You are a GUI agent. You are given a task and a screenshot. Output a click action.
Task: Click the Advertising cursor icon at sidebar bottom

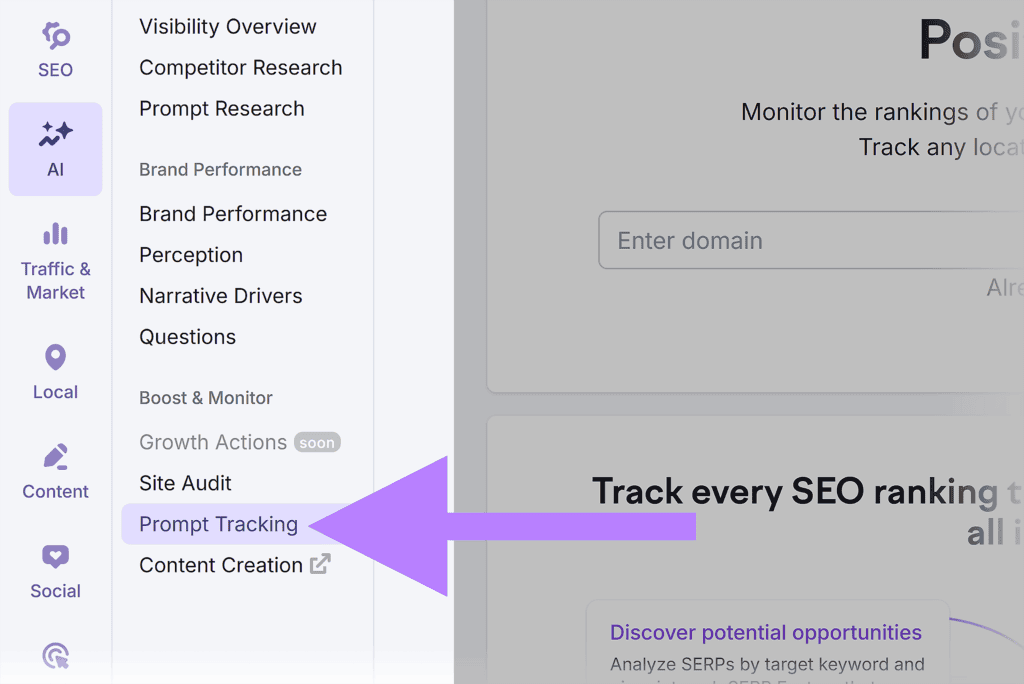[55, 656]
